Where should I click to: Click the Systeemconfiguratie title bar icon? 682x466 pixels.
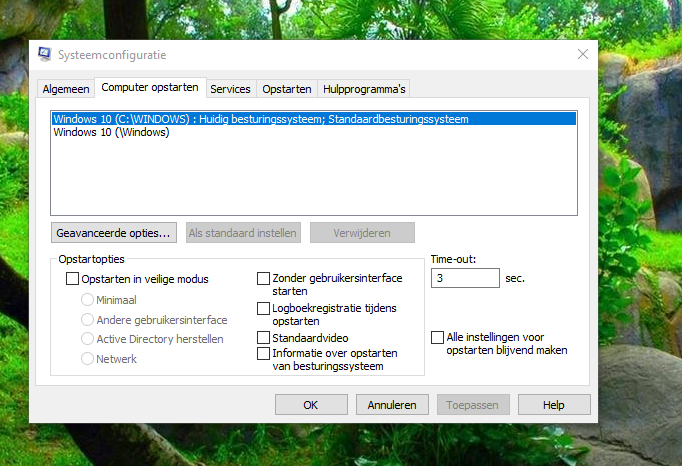44,54
